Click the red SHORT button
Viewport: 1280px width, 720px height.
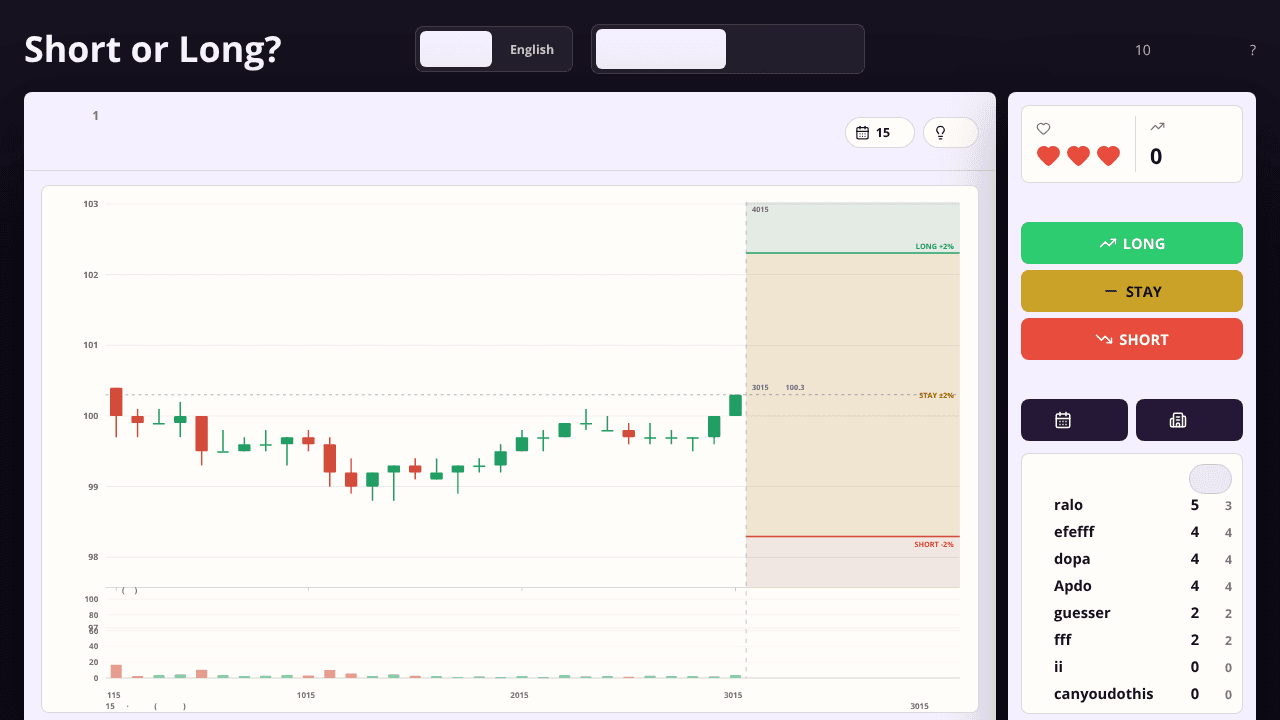[x=1132, y=339]
